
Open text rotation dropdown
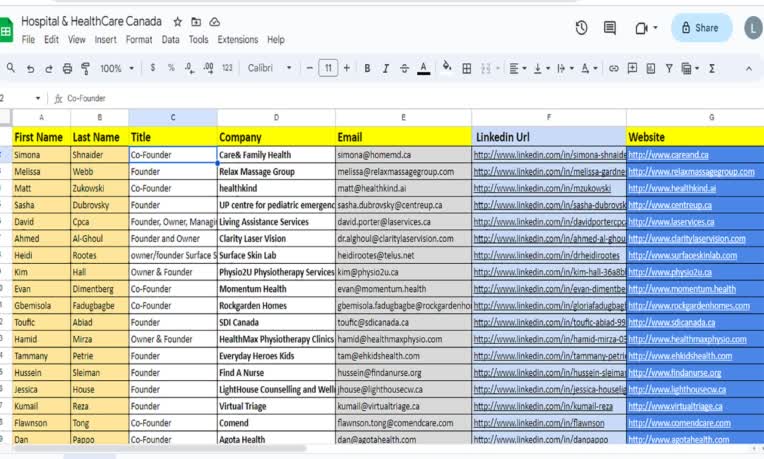(589, 69)
